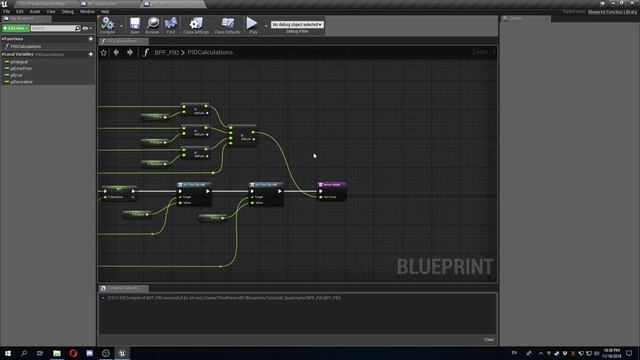This screenshot has width=640, height=360.
Task: Click the Find toolbar icon
Action: click(171, 24)
